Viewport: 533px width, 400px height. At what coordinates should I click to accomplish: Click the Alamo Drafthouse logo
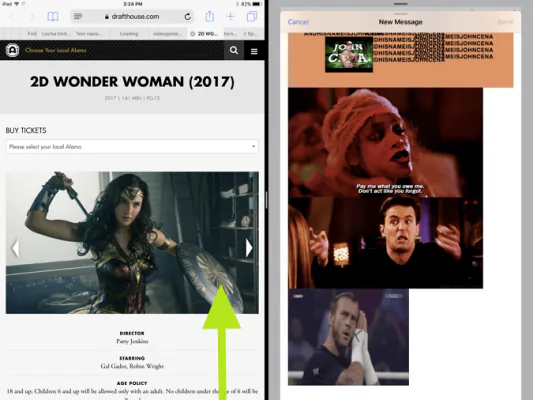12,50
